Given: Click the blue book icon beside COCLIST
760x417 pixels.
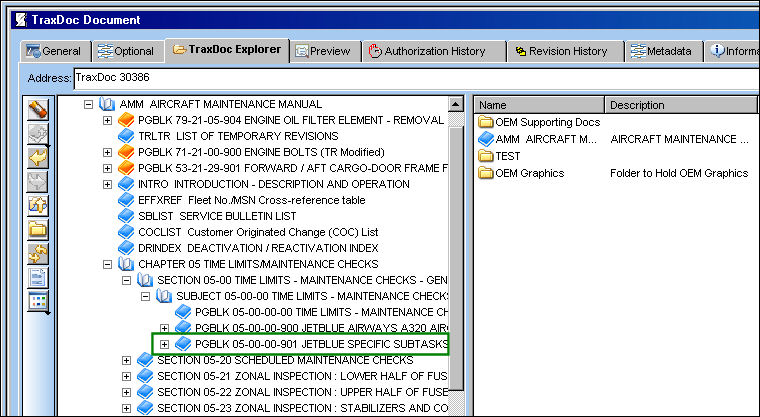Looking at the screenshot, I should 126,232.
